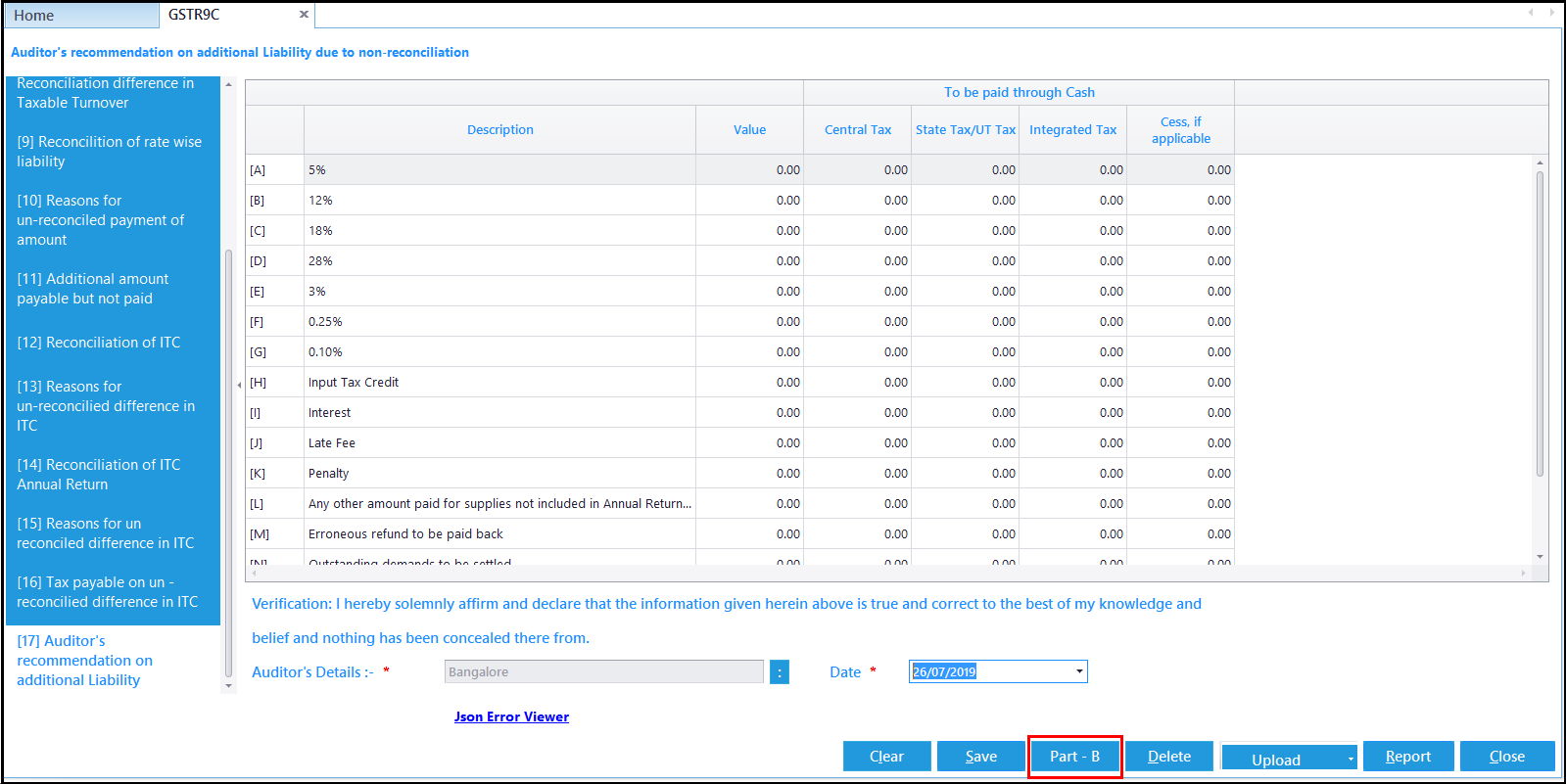
Task: Click the Auditor's Details Bangalore field
Action: 603,671
